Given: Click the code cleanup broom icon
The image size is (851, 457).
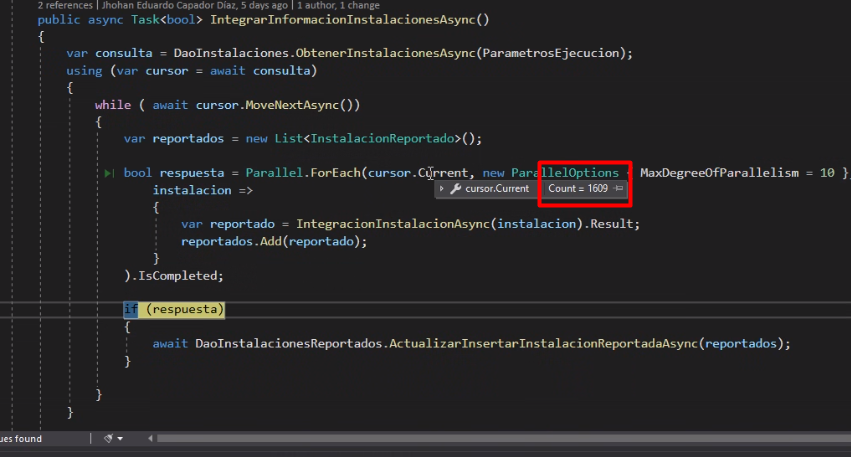Looking at the screenshot, I should pos(108,438).
